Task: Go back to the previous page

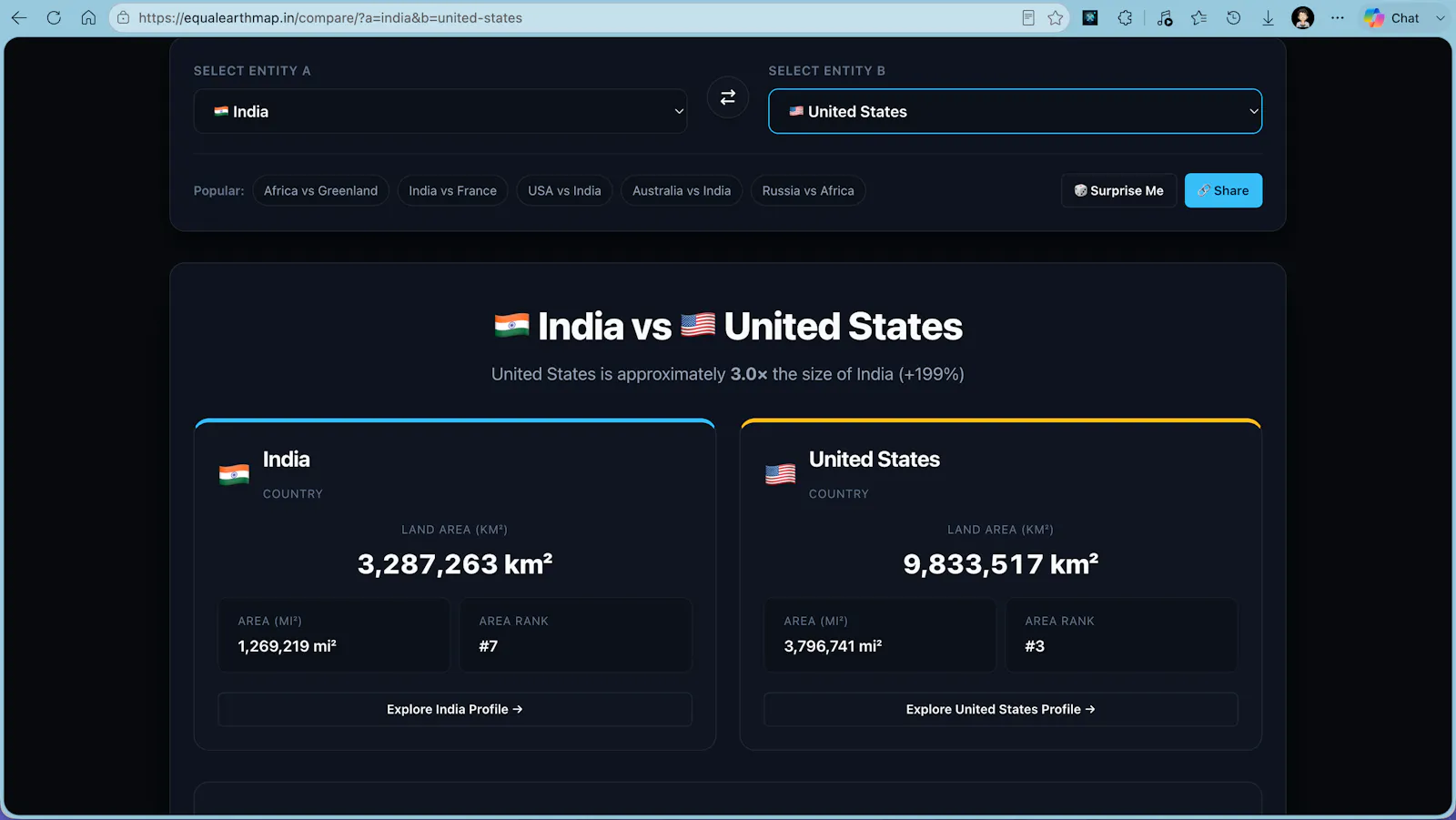Action: tap(19, 18)
